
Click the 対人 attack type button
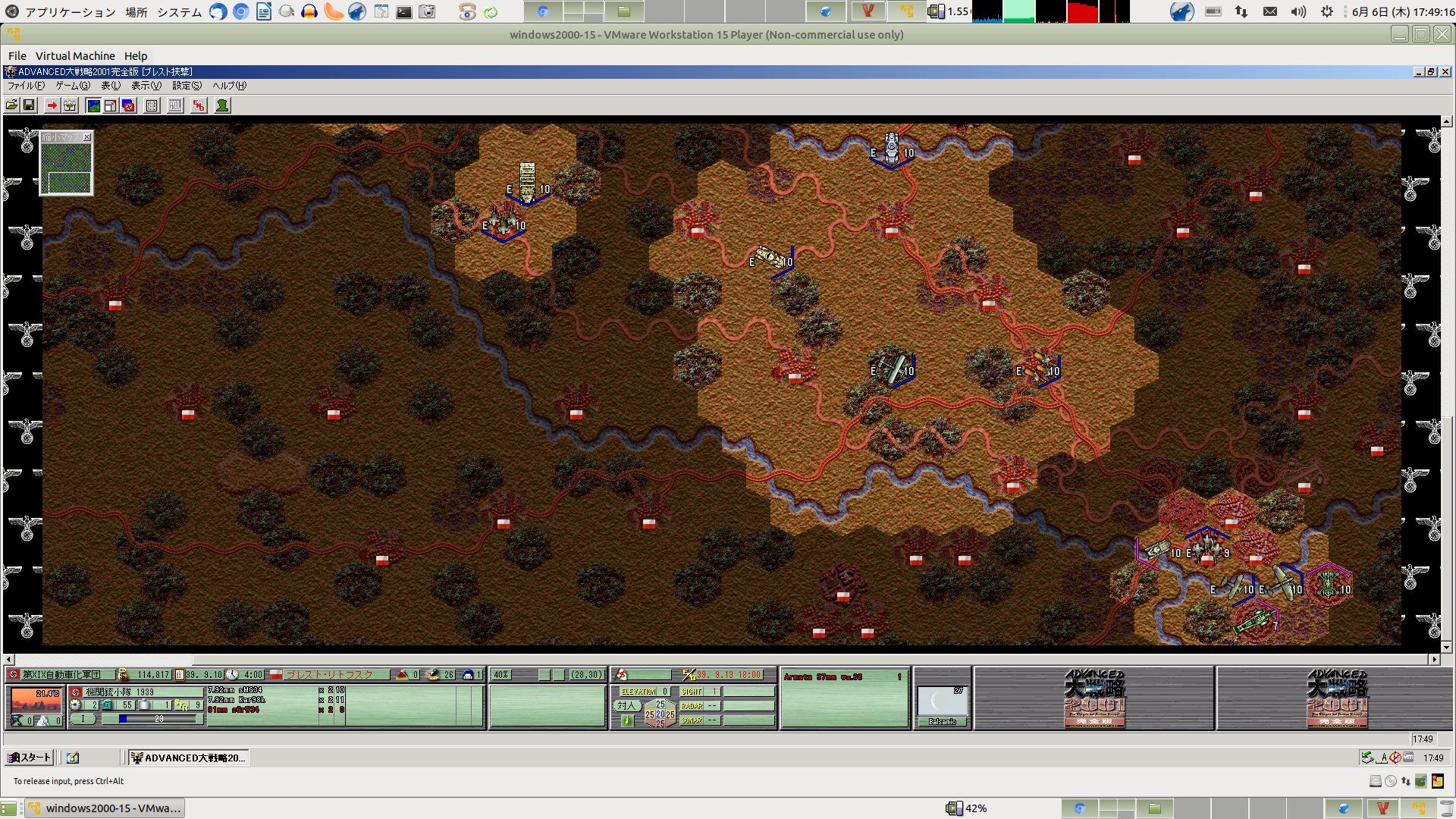[x=626, y=705]
